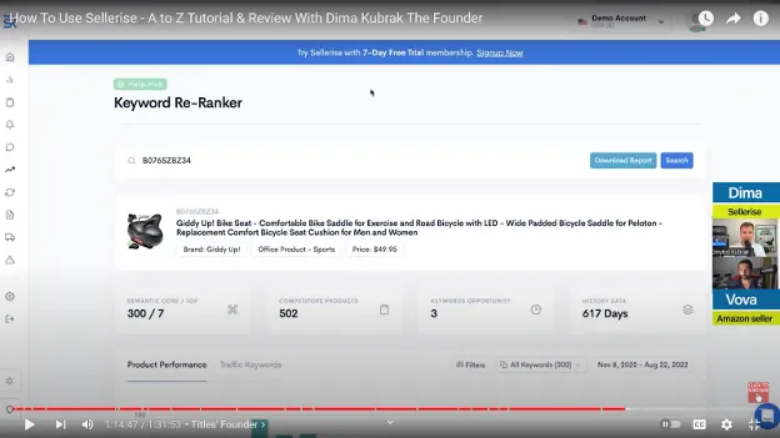The image size is (780, 438).
Task: Open the document page sidebar icon
Action: 10,215
